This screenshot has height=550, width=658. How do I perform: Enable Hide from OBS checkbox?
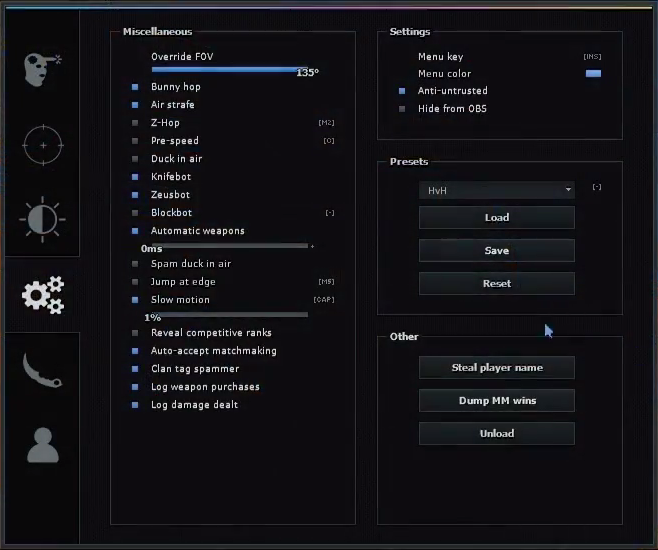402,109
